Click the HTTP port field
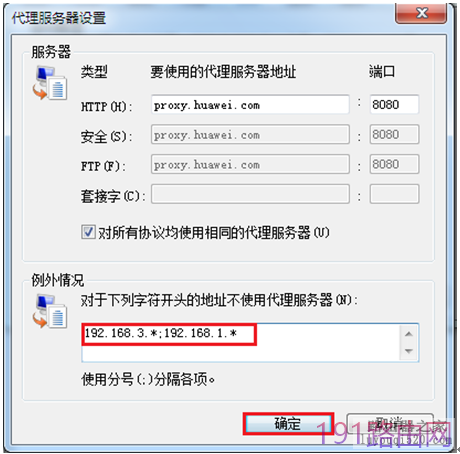This screenshot has width=460, height=454. pyautogui.click(x=394, y=105)
